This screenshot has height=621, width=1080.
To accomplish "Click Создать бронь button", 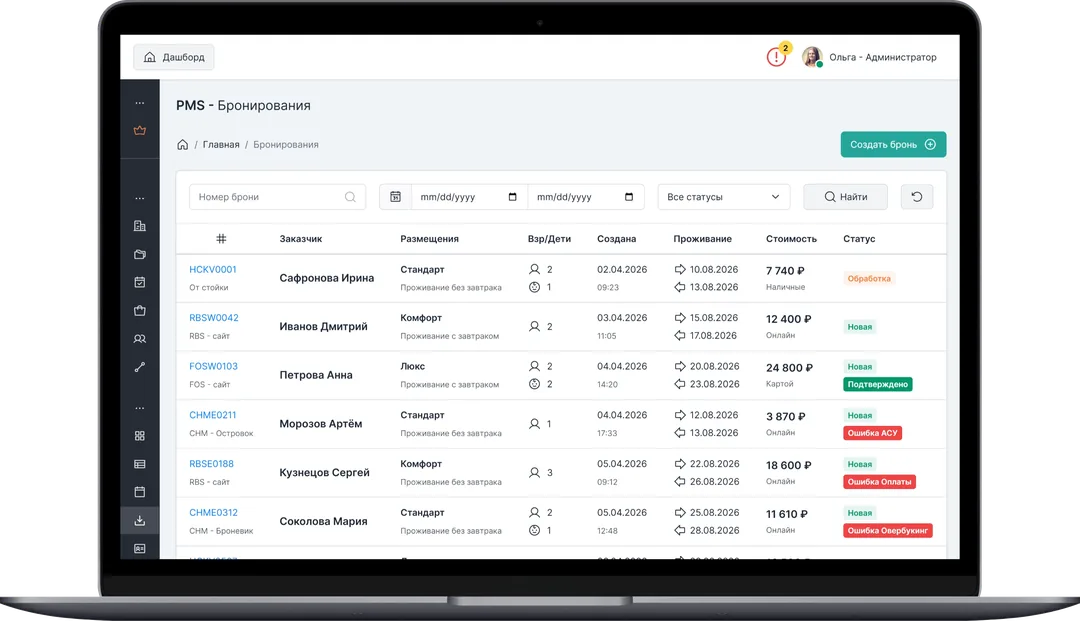I will pos(893,145).
